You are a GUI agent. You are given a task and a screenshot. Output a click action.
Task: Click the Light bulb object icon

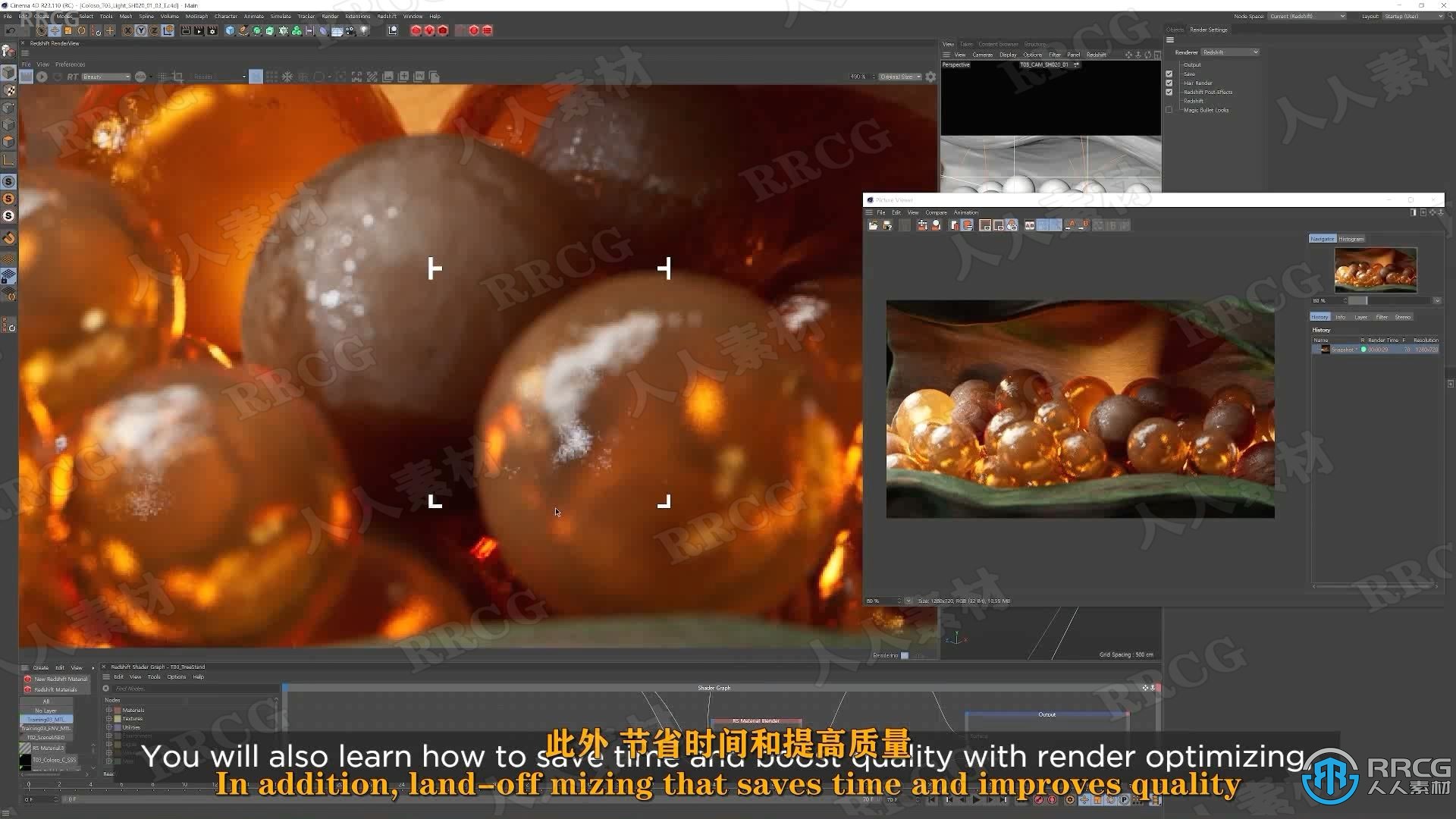pyautogui.click(x=365, y=31)
